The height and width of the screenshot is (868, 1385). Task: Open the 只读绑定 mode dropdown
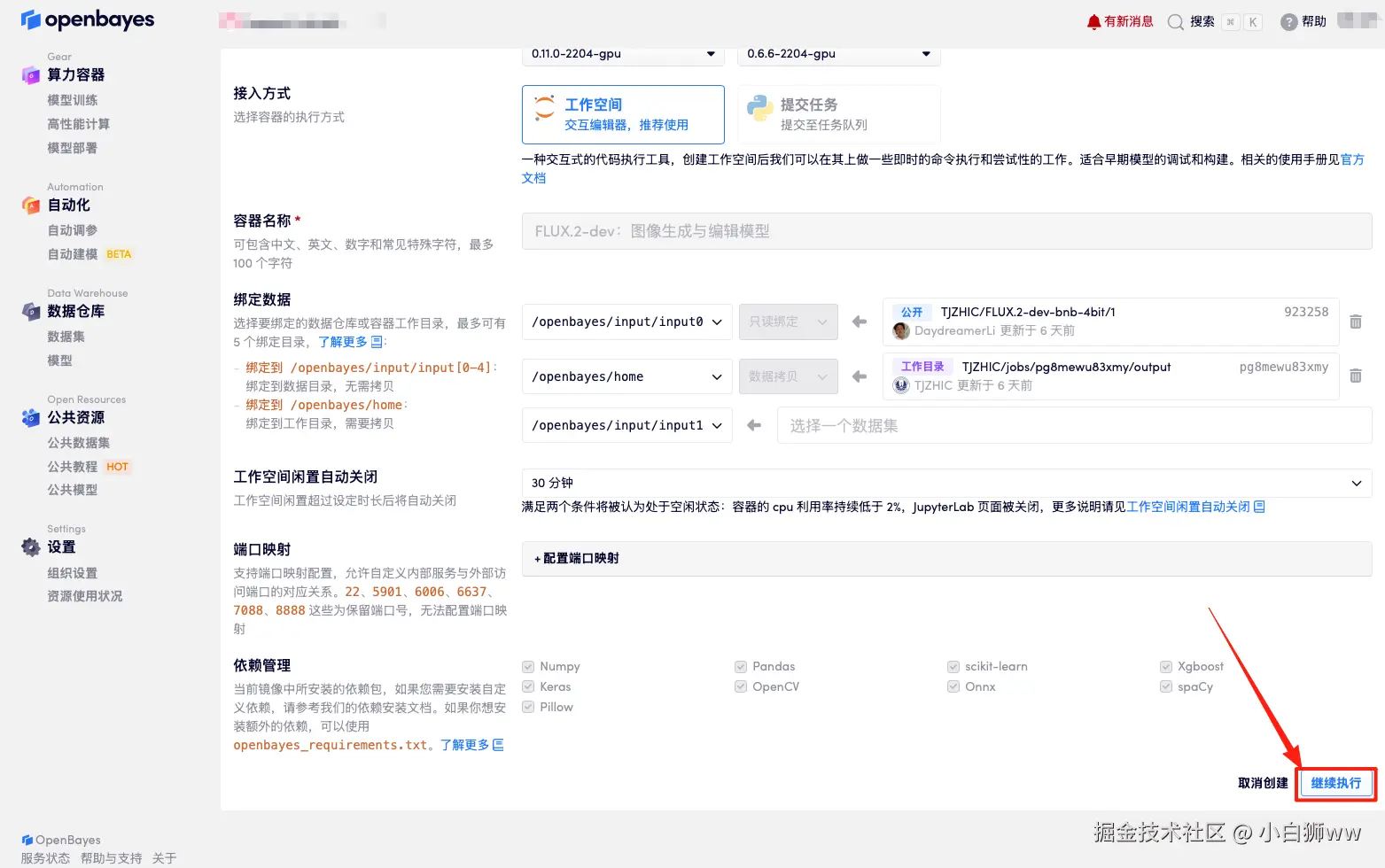pyautogui.click(x=788, y=322)
